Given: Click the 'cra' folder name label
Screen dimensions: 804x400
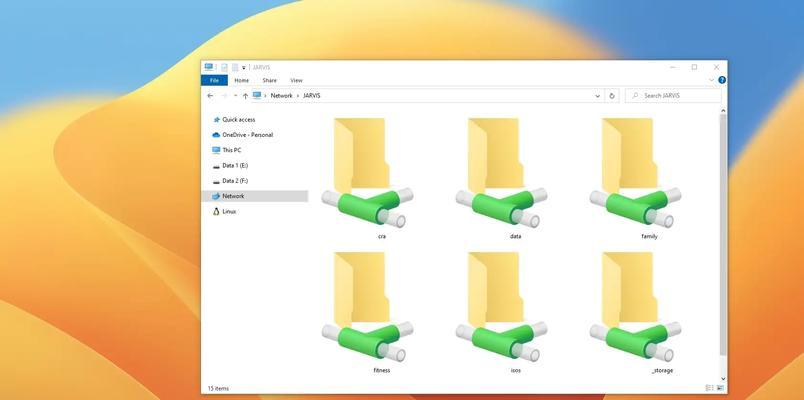Looking at the screenshot, I should [381, 236].
